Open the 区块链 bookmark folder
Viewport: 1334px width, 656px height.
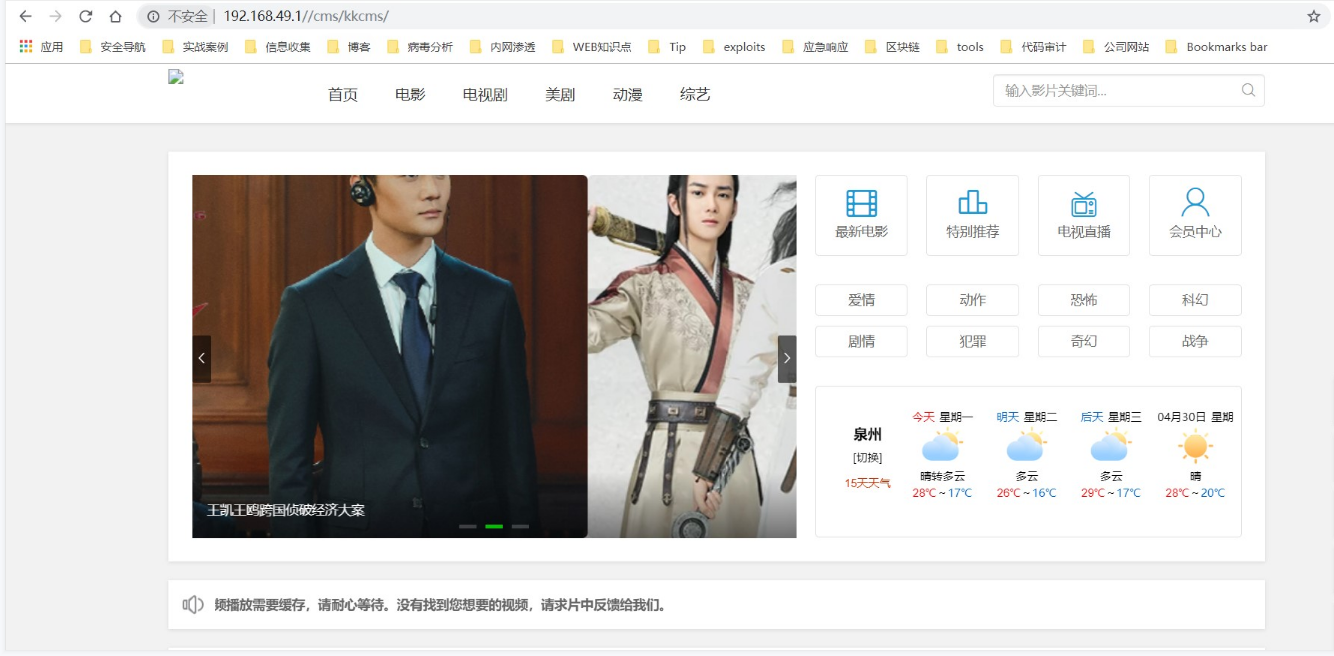tap(893, 47)
